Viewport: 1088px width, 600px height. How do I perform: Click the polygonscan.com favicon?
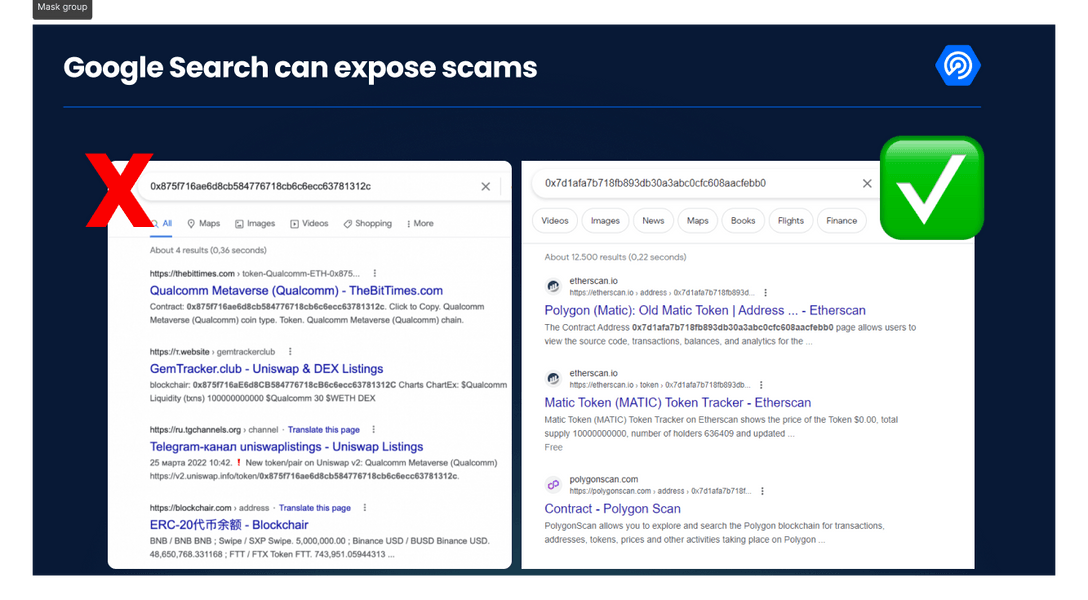(553, 484)
